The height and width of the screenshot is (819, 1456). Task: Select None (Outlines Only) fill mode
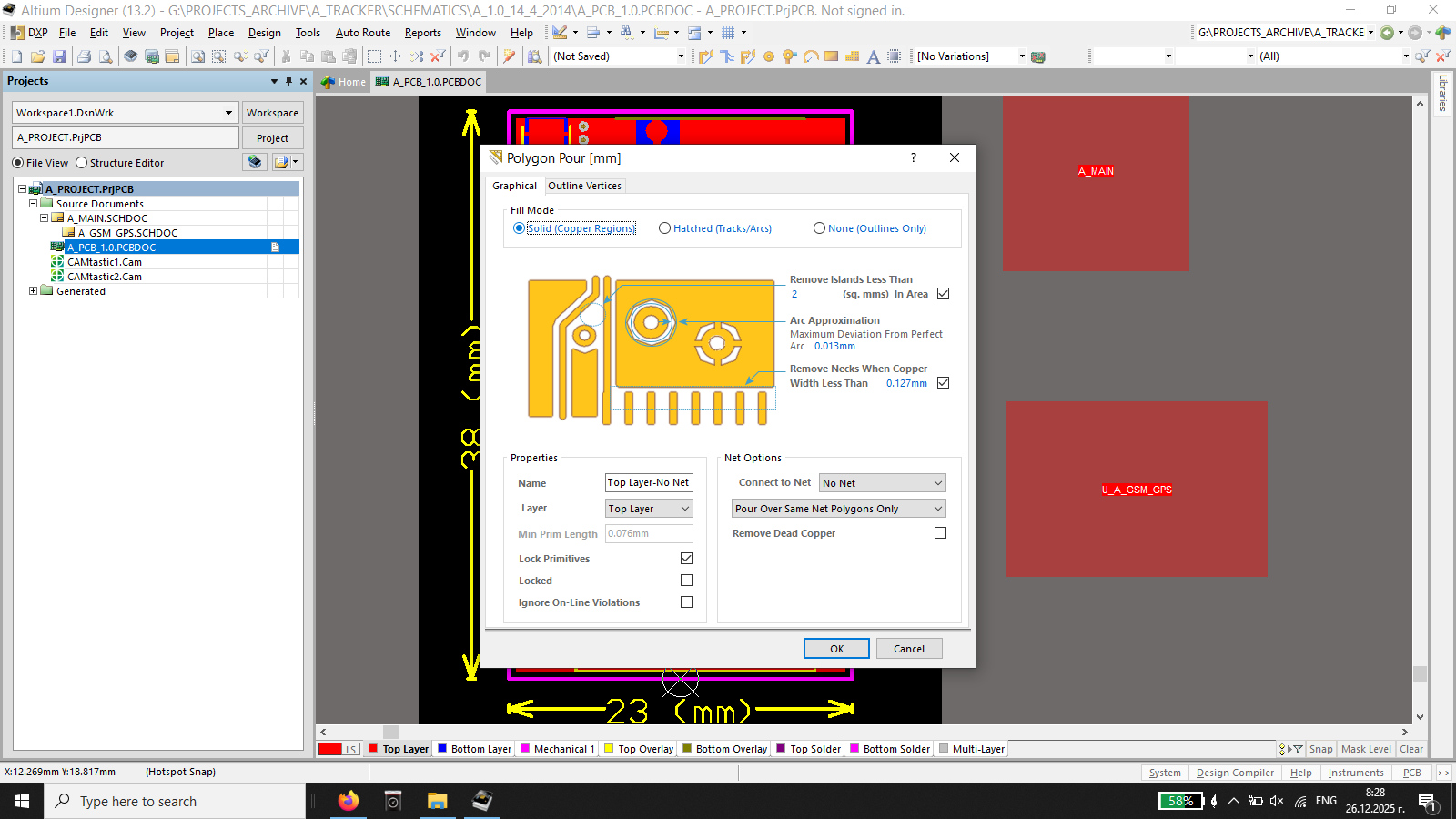[x=819, y=228]
